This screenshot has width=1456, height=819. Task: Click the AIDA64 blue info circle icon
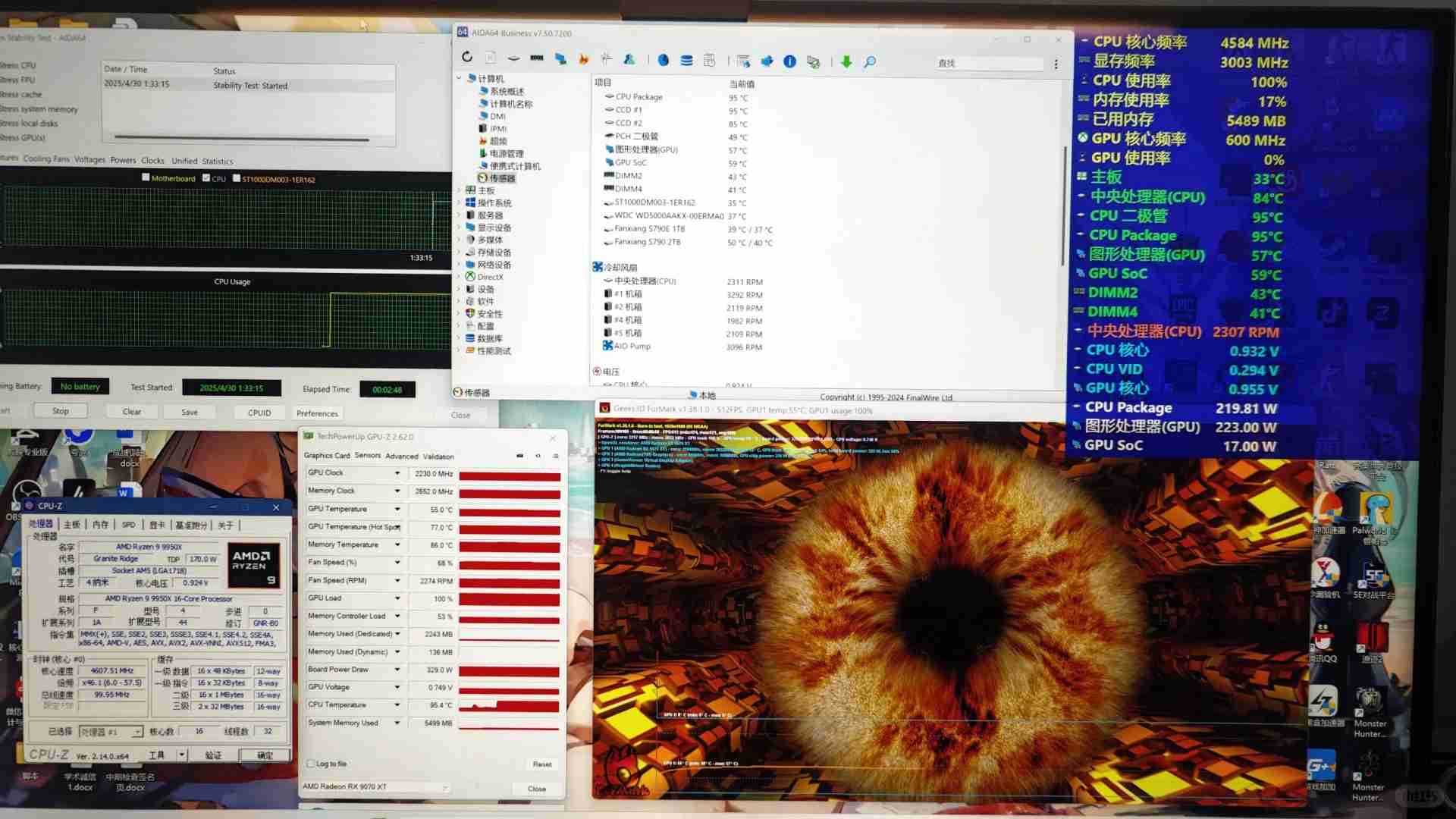coord(790,61)
